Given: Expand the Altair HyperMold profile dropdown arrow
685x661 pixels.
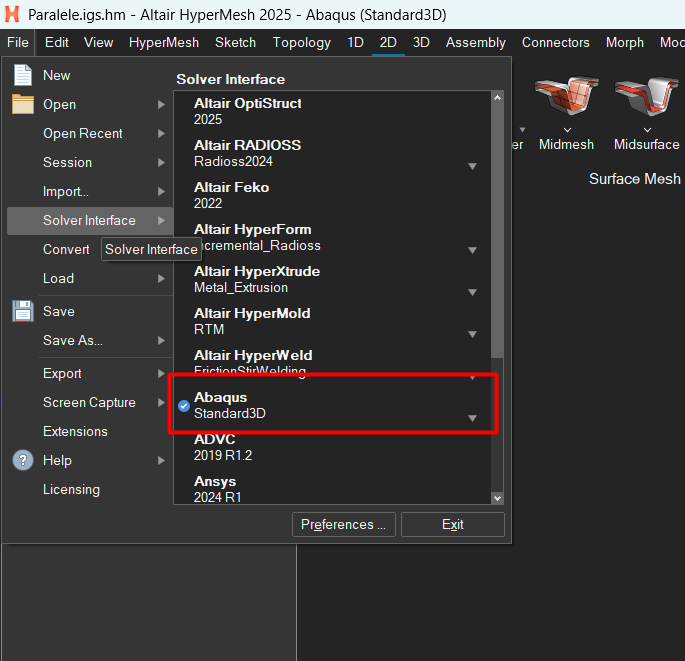Looking at the screenshot, I should 472,334.
